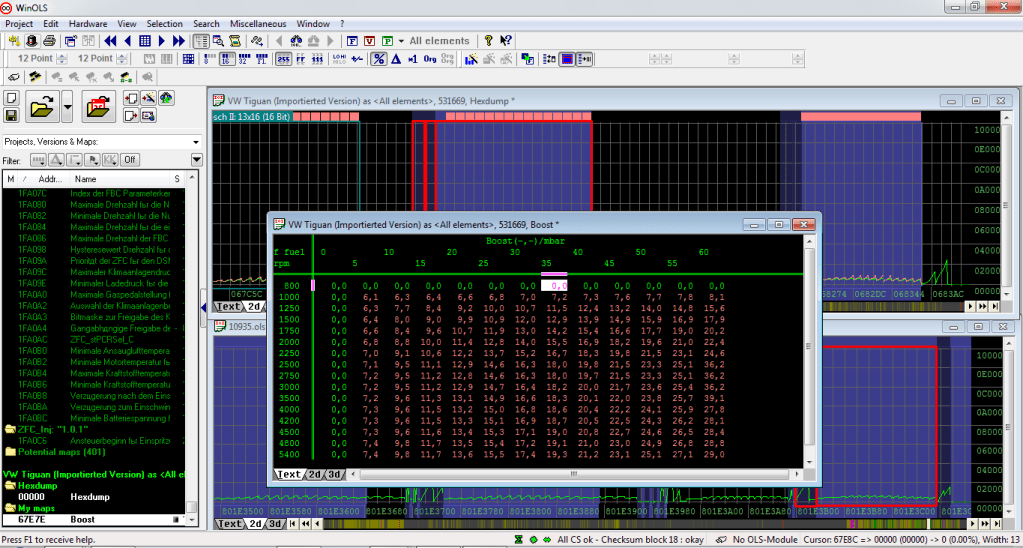
Task: Select the Boost map in My maps
Action: pyautogui.click(x=82, y=520)
